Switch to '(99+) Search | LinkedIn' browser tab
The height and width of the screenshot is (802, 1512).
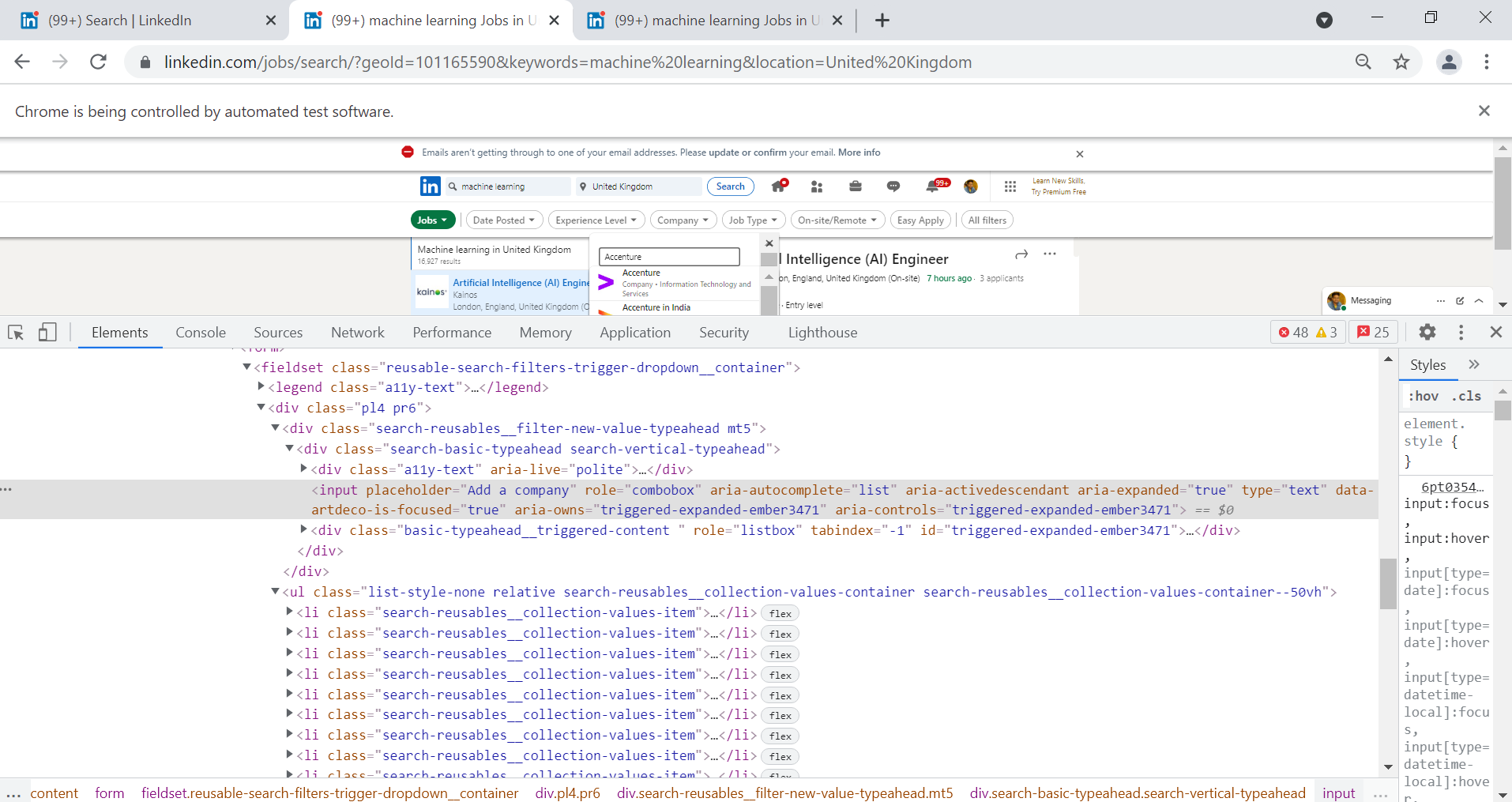coord(145,21)
